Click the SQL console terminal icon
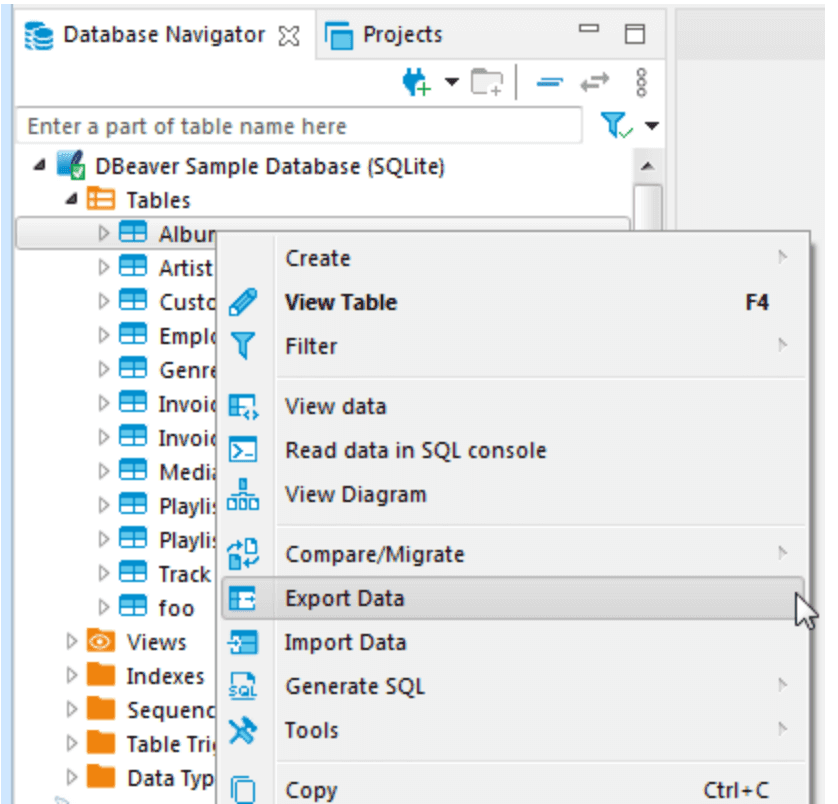 (243, 449)
